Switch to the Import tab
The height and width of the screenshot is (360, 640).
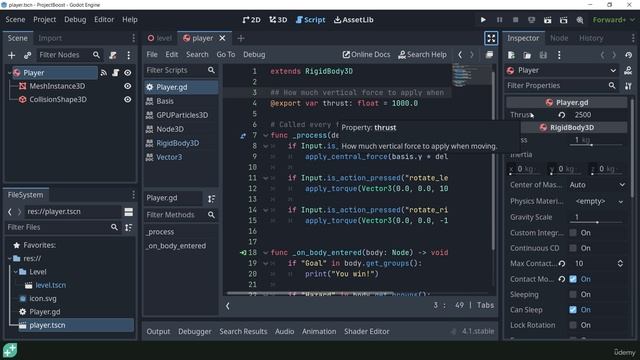50,38
